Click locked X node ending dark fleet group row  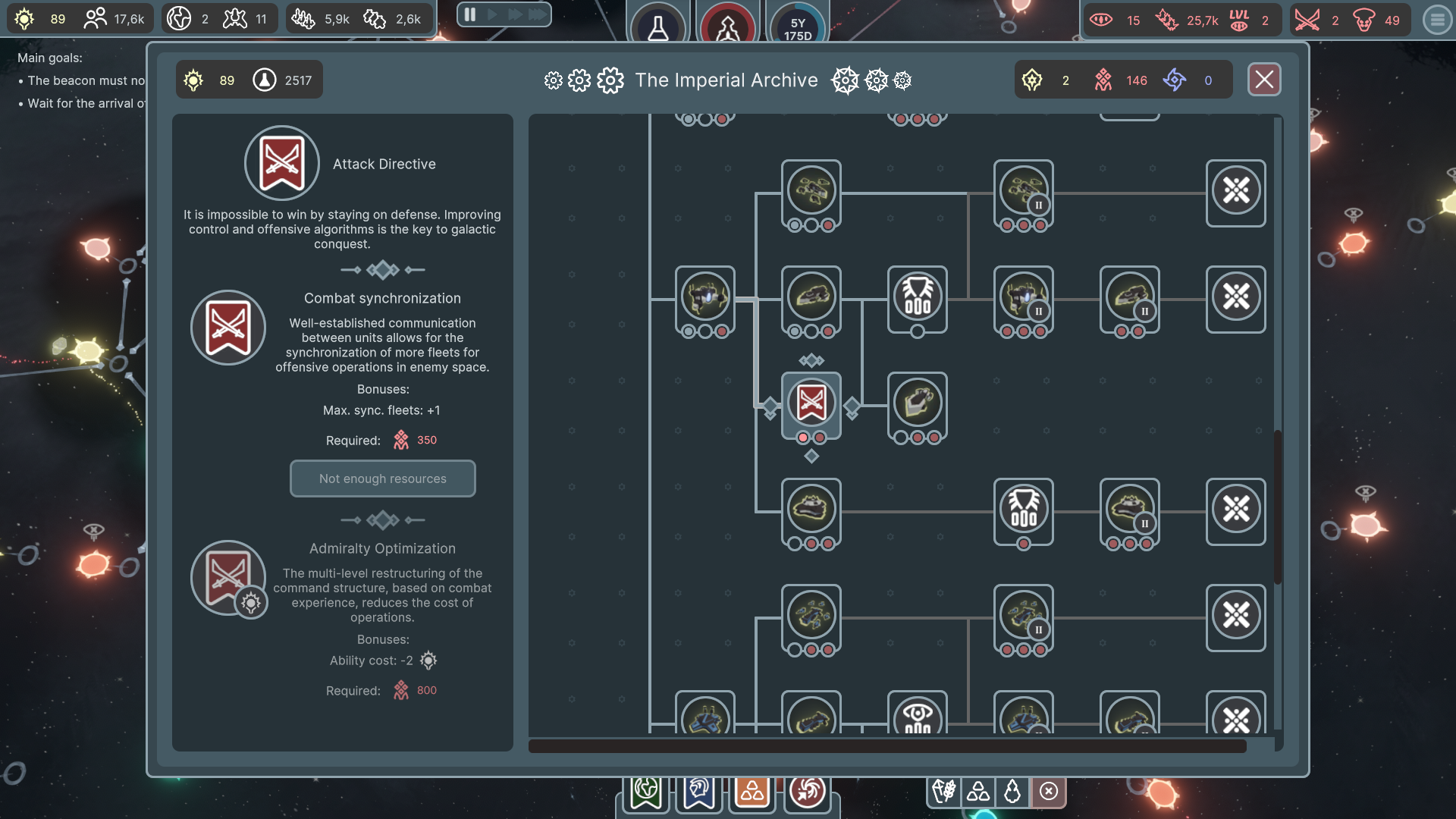point(1236,193)
